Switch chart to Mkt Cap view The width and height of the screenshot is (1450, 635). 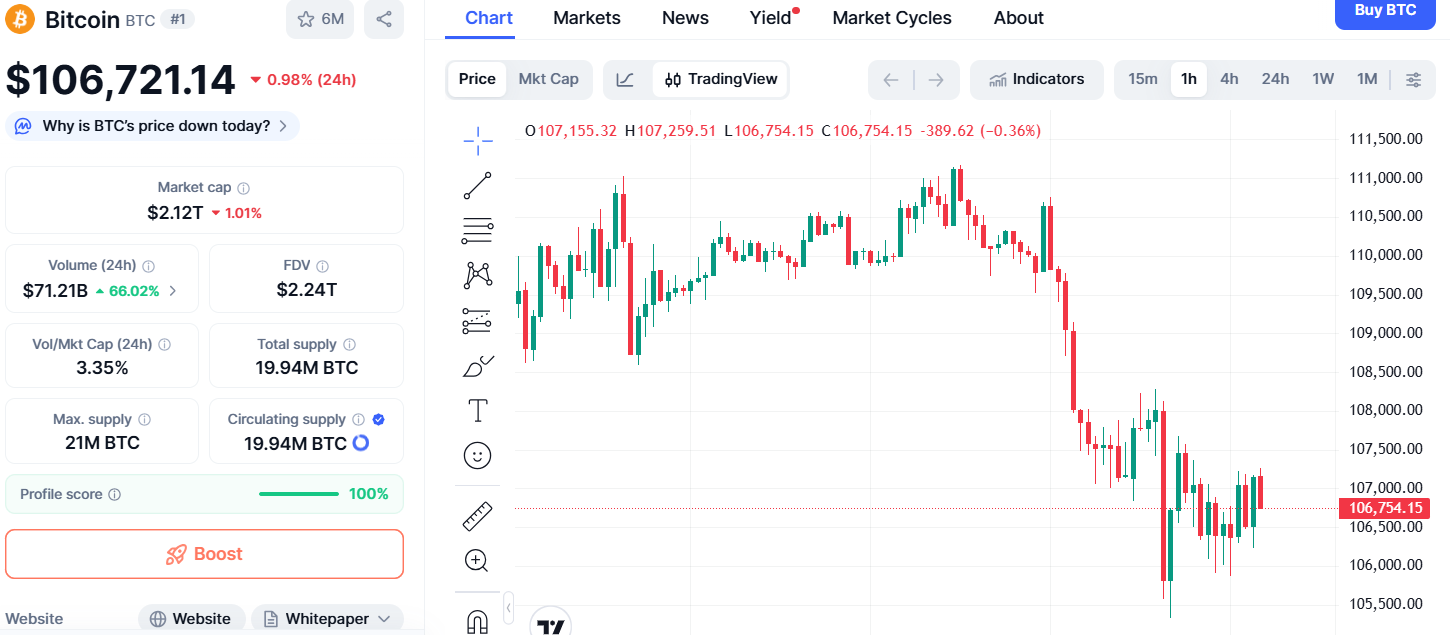[x=548, y=78]
